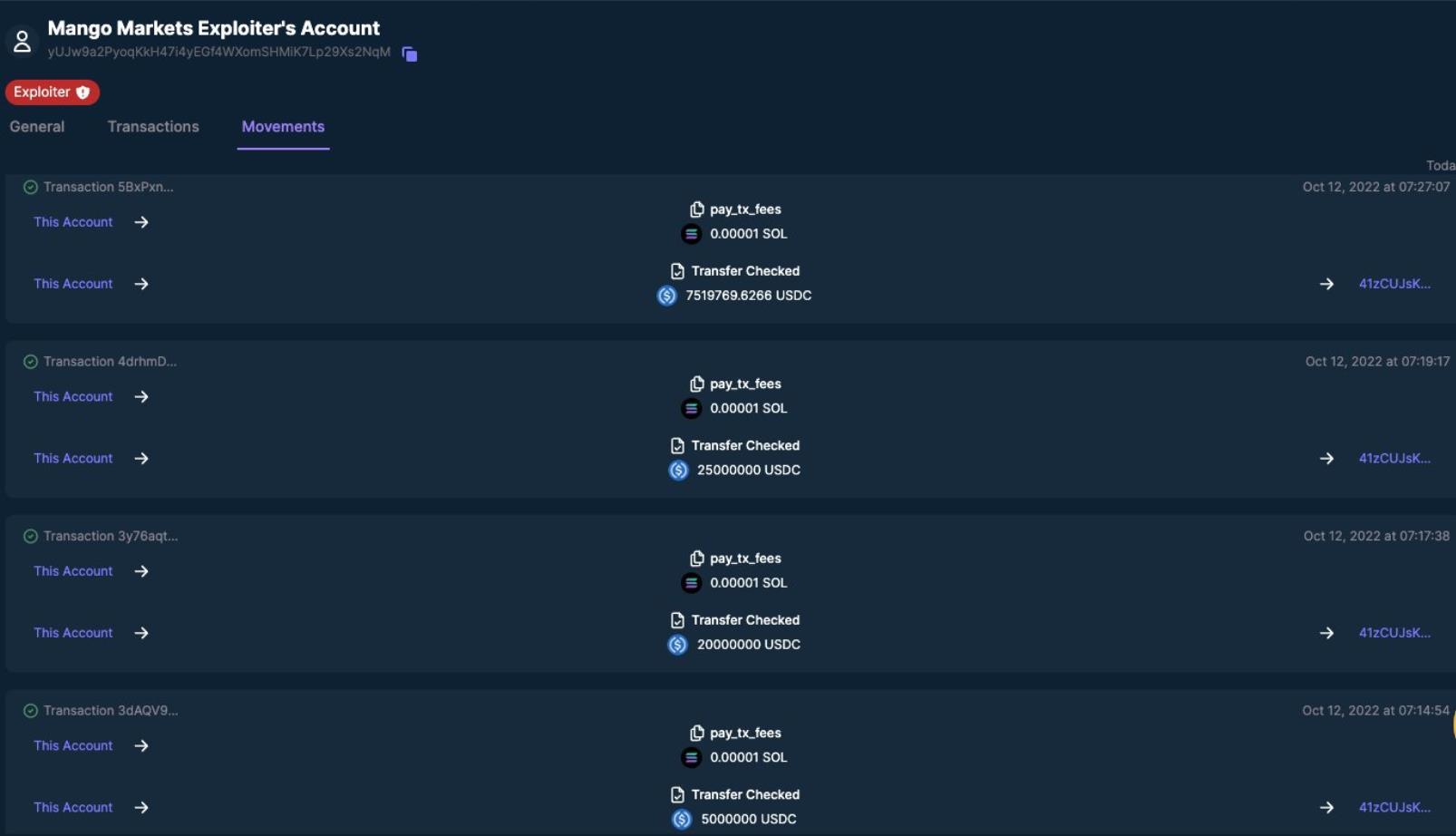The width and height of the screenshot is (1456, 836).
Task: Open recipient 41zCUJsK in 5000000 USDC transfer
Action: tap(1393, 807)
